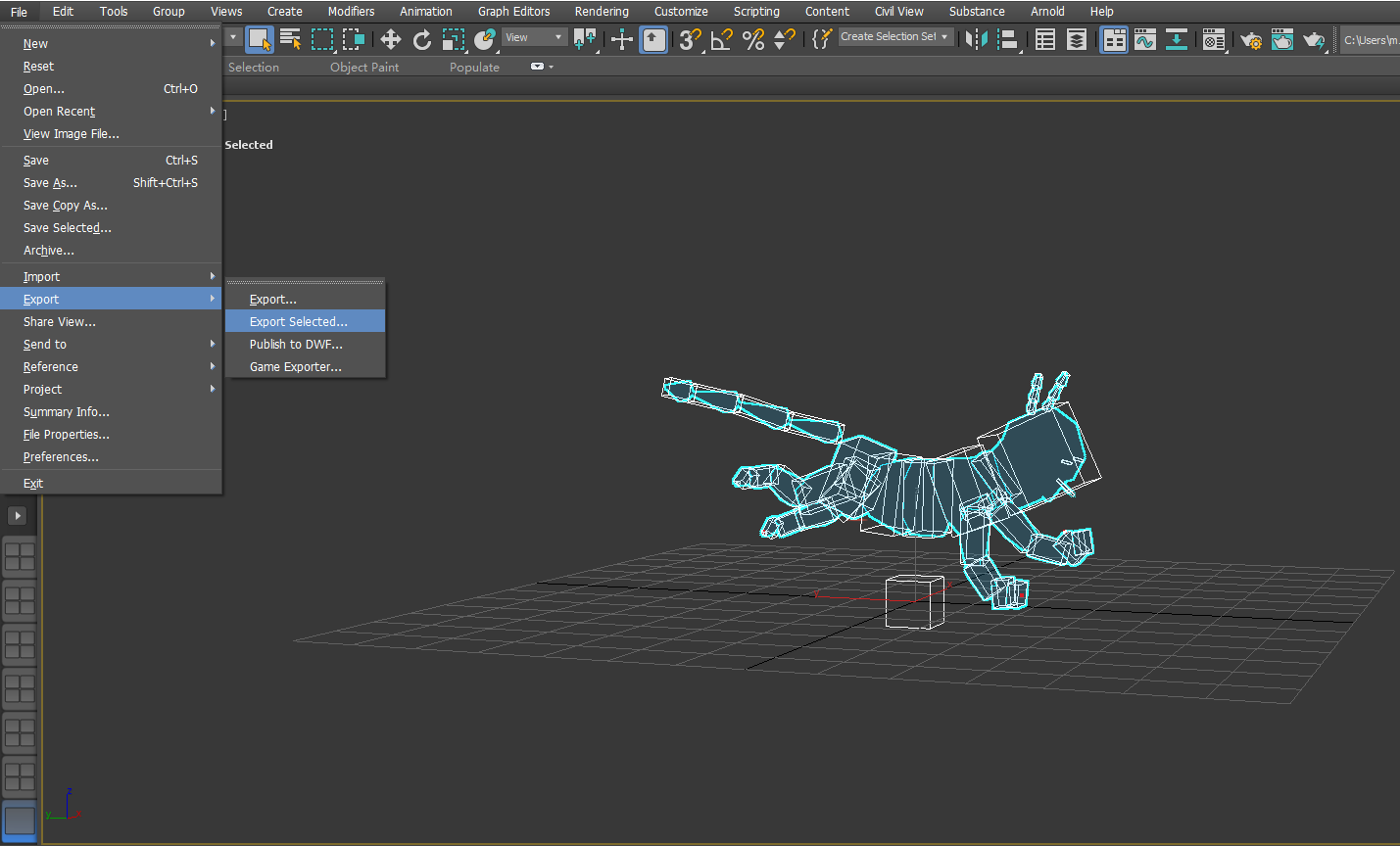Activate the Select and Place tool

pyautogui.click(x=485, y=39)
